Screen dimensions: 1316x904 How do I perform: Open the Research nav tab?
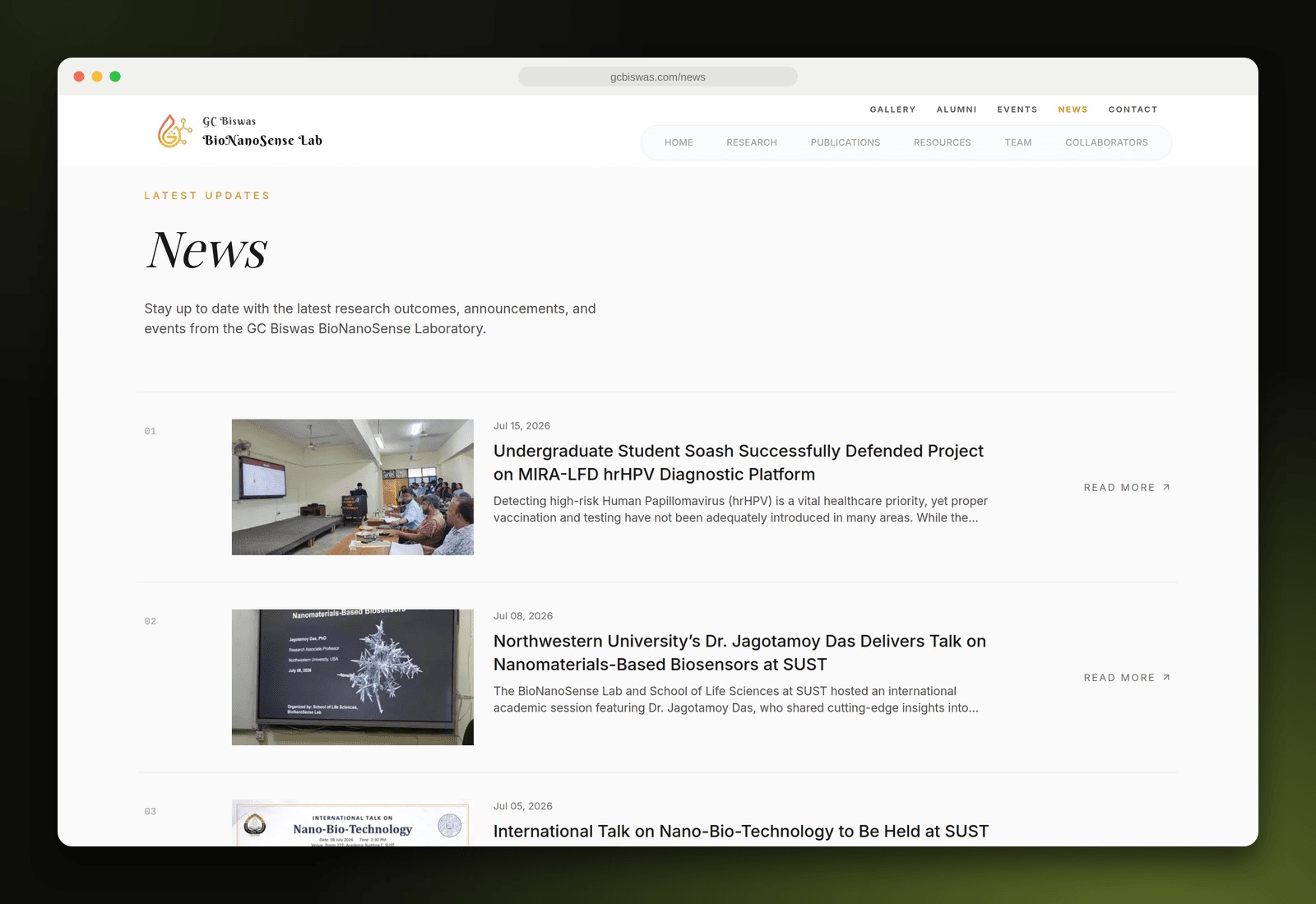[752, 142]
